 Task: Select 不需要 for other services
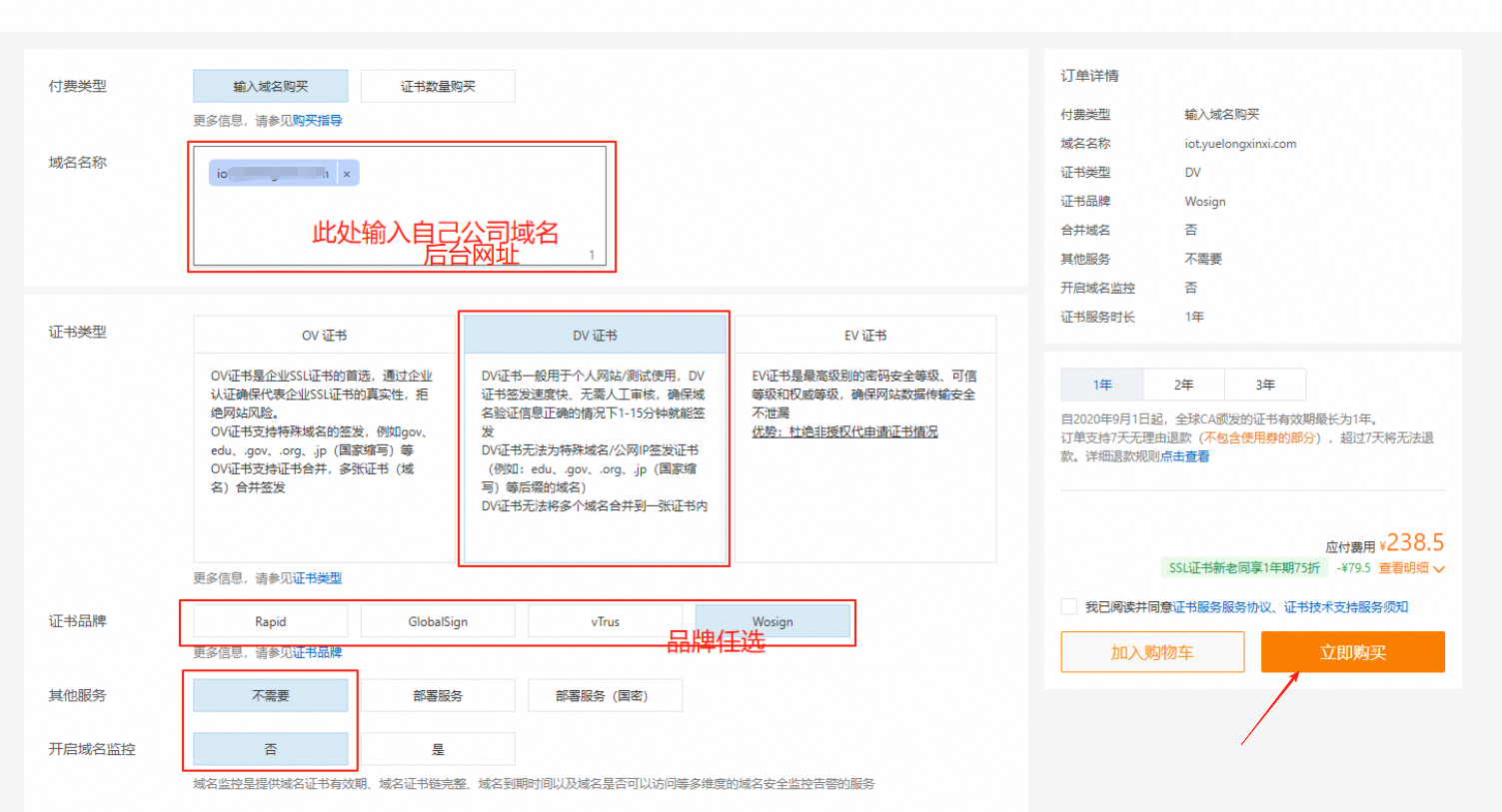(x=271, y=695)
